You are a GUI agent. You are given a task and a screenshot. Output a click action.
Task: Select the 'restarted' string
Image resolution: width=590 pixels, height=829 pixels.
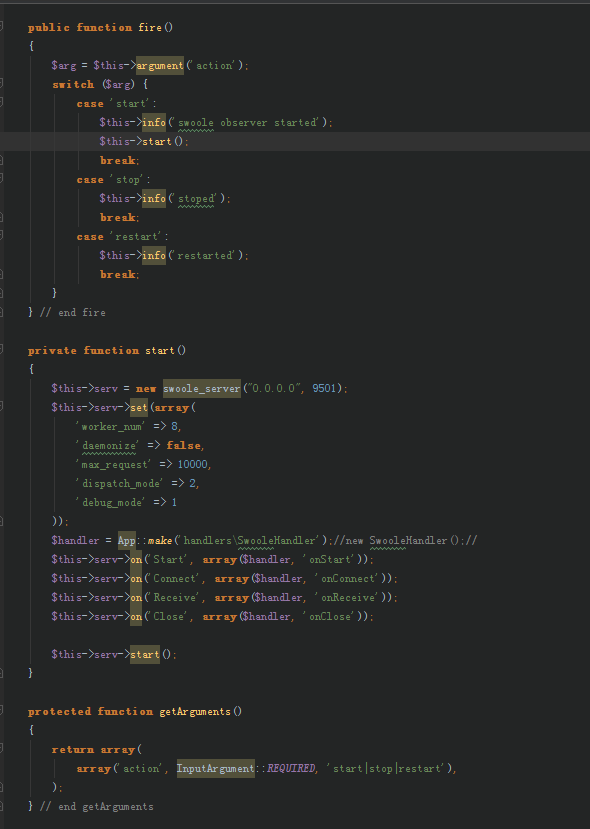(x=205, y=256)
